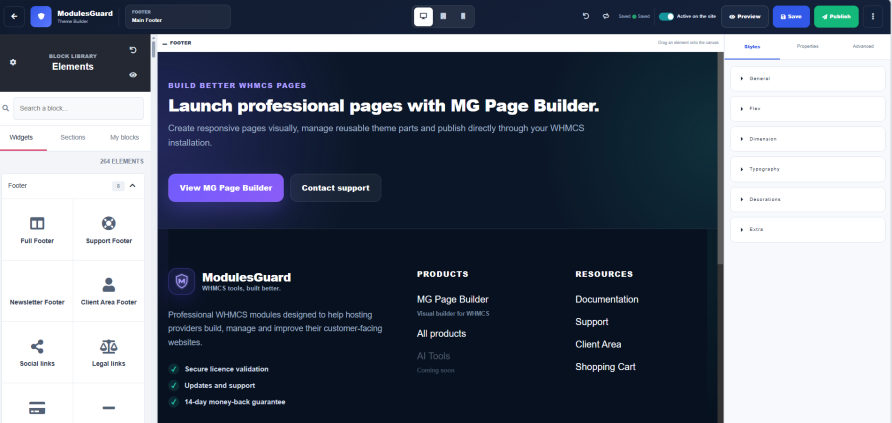Select the PRODUCTS column heading
The height and width of the screenshot is (423, 892).
coord(443,274)
